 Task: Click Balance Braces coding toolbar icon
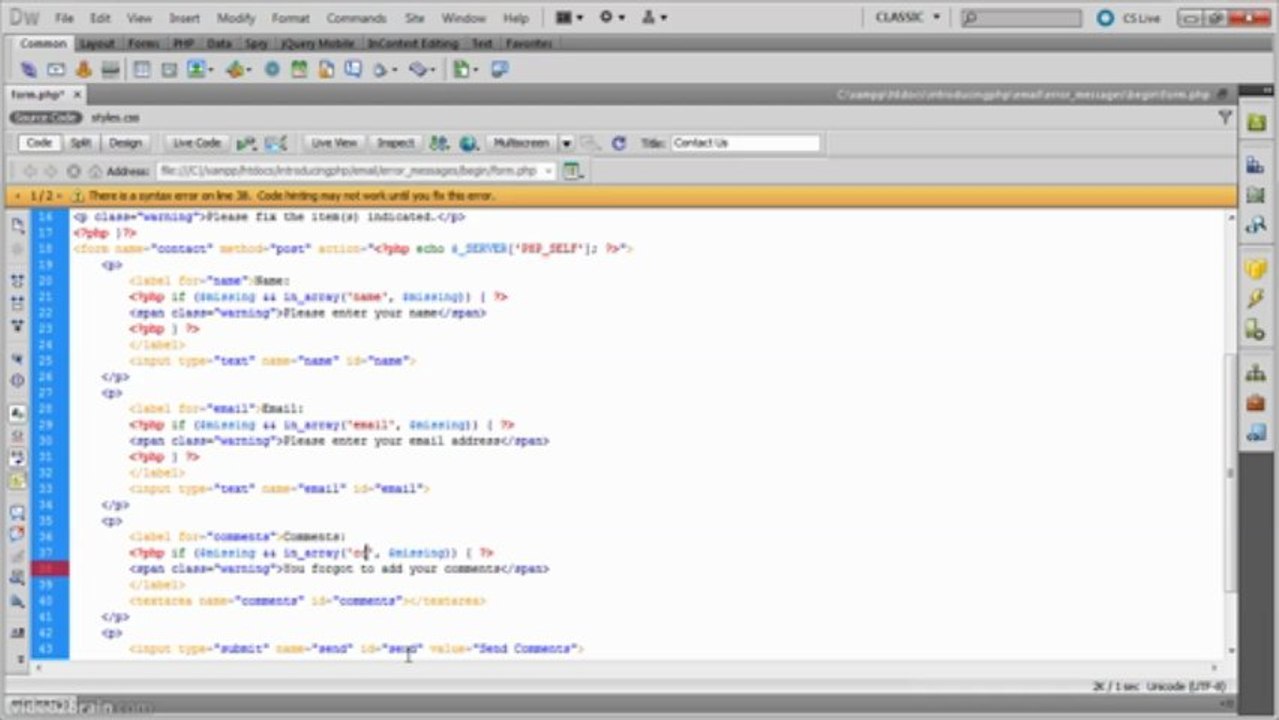coord(17,380)
